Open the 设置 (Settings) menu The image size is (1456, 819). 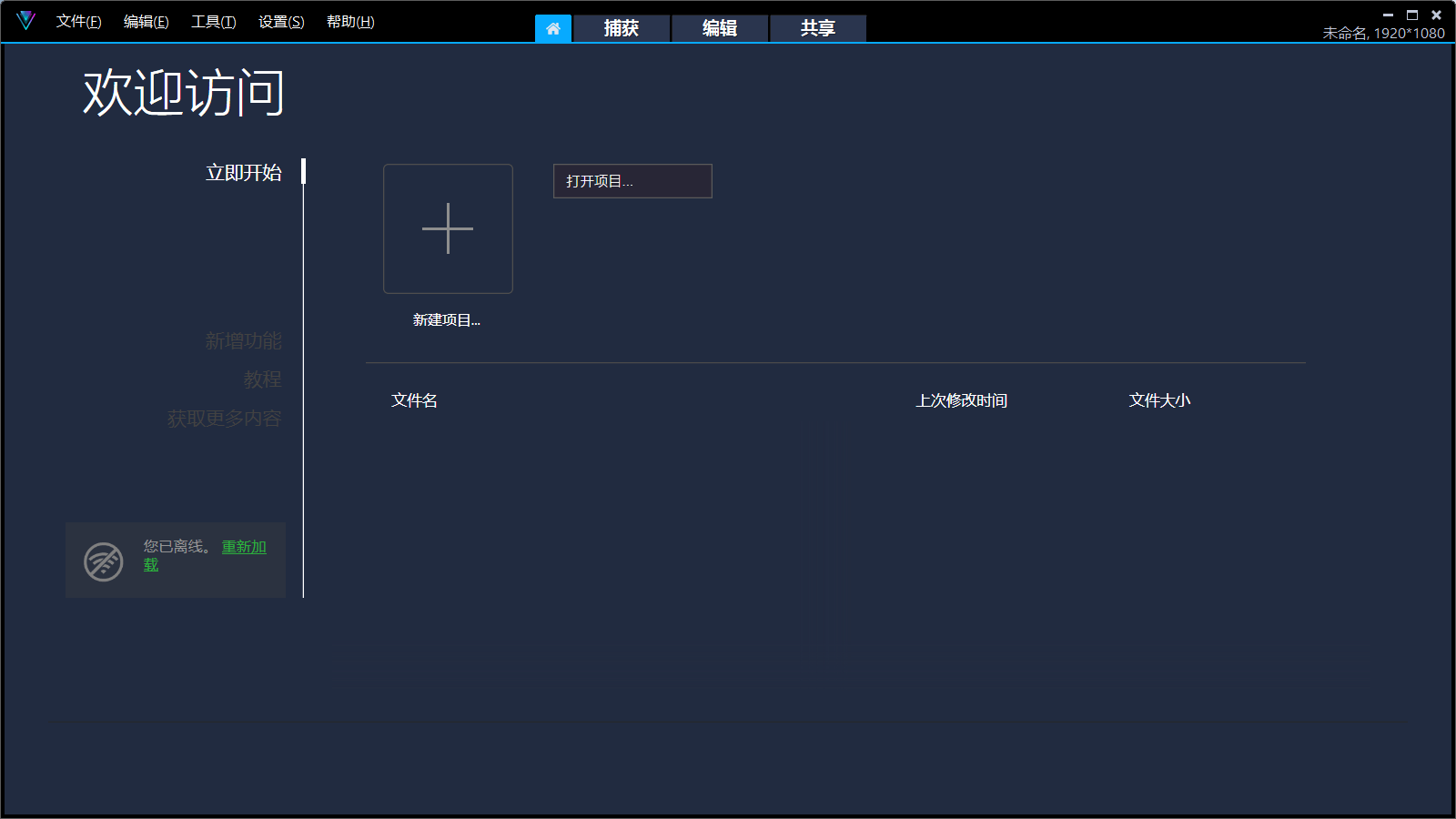pos(280,21)
